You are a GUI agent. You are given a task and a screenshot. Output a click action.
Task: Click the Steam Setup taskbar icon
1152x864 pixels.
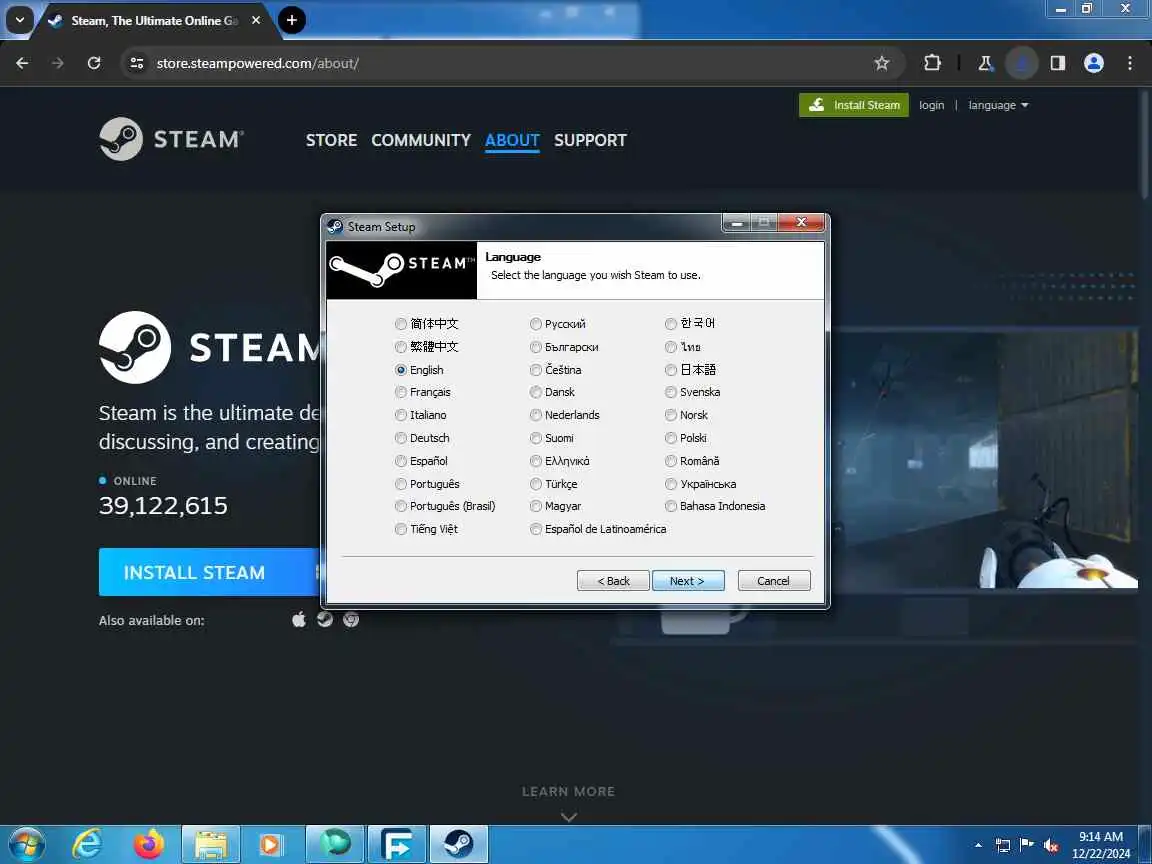click(x=459, y=845)
